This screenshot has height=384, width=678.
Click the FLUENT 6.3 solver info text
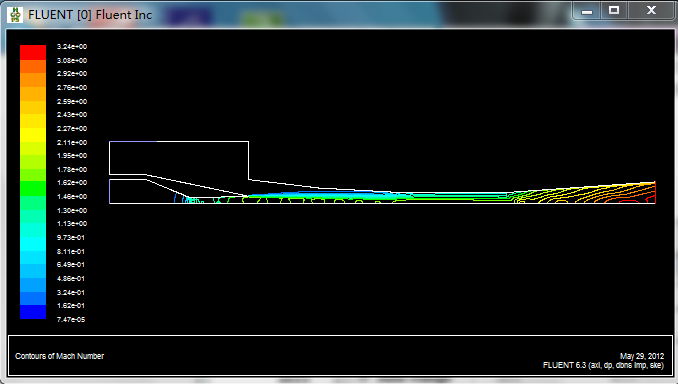click(x=603, y=365)
